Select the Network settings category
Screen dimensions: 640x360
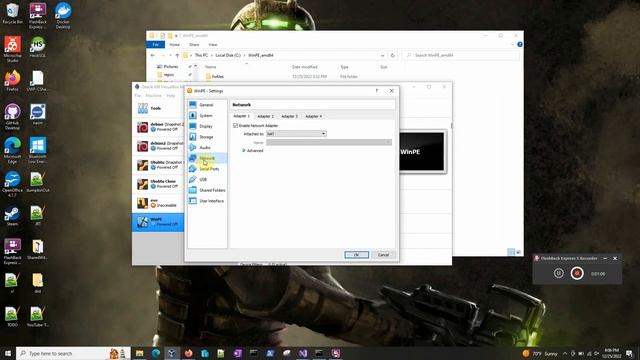pyautogui.click(x=207, y=158)
